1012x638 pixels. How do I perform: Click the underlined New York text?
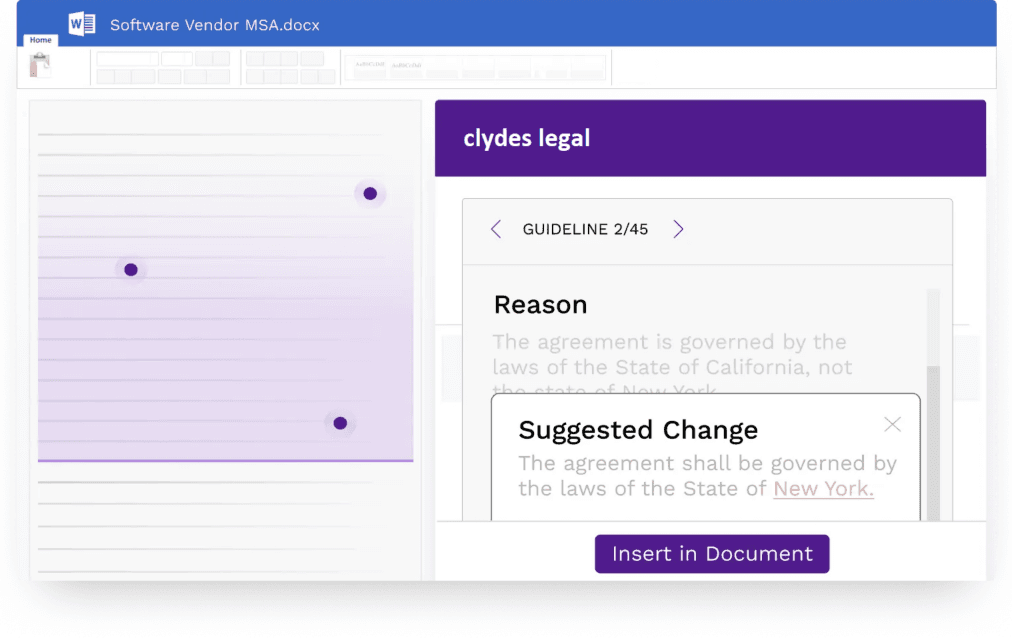point(824,489)
